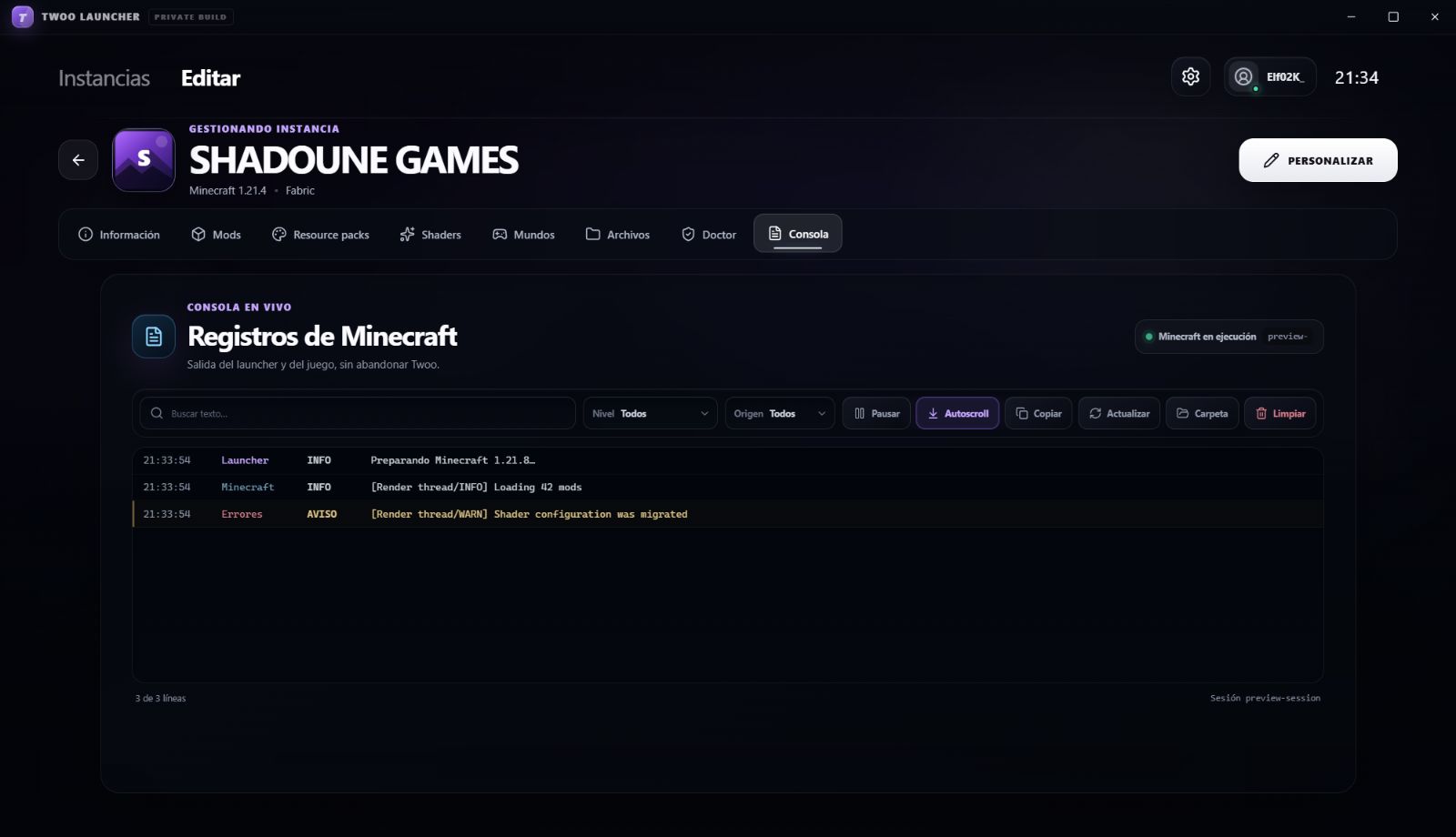Open the Personalizar button
Screen dimensions: 1456x837
(x=1318, y=160)
